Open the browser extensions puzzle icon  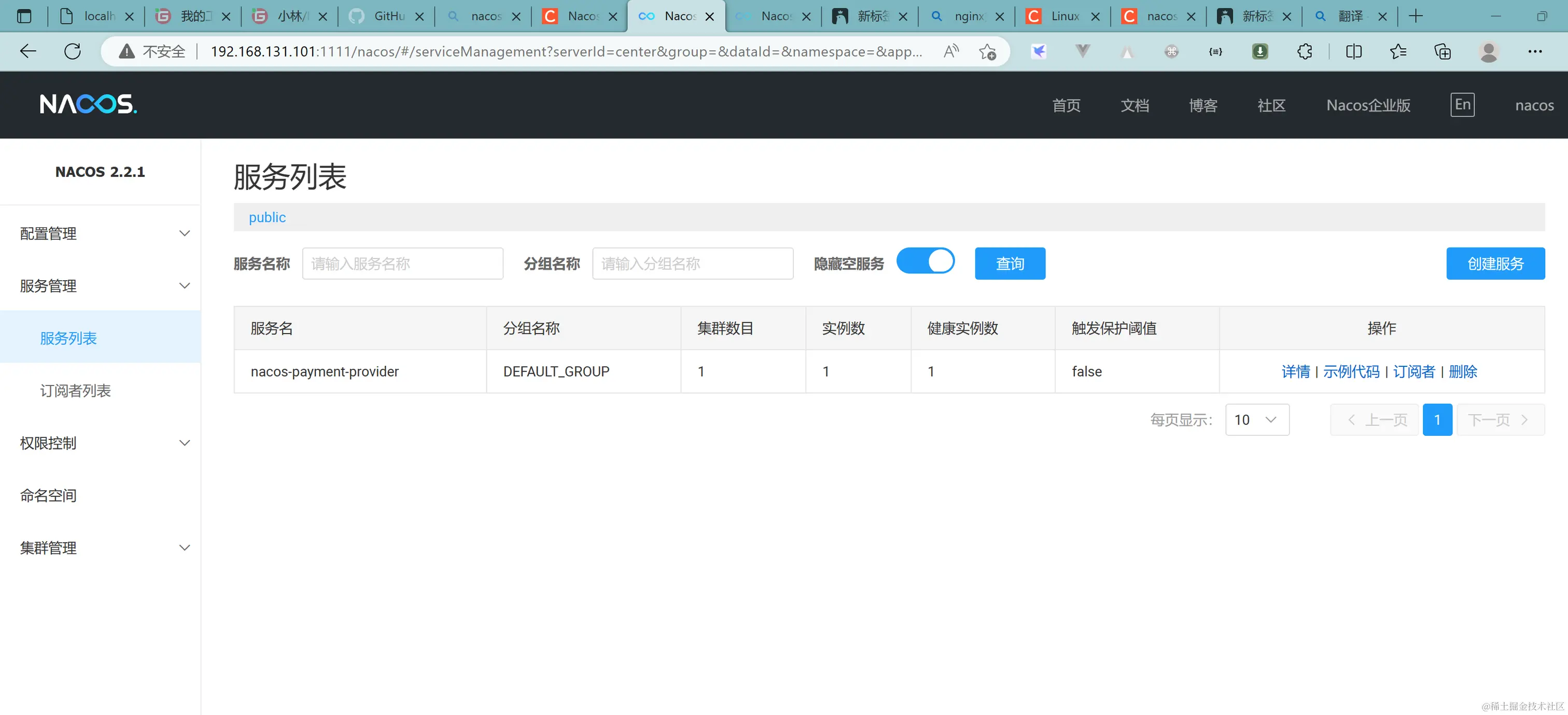pos(1305,52)
